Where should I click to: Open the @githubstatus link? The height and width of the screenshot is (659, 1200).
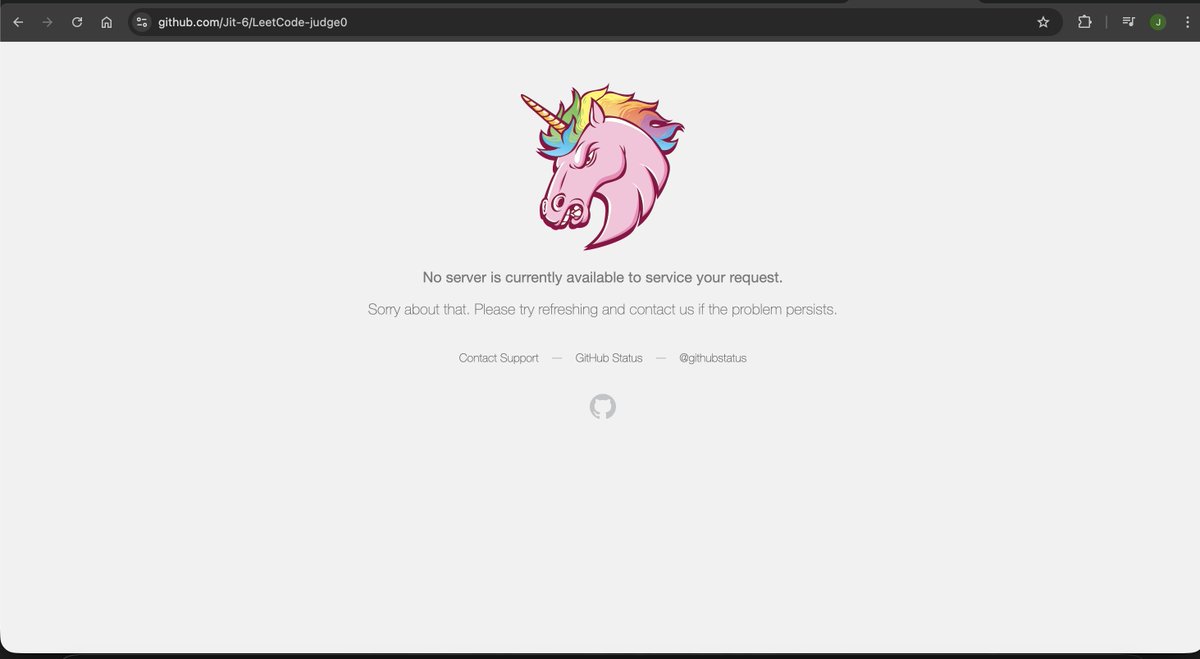713,358
